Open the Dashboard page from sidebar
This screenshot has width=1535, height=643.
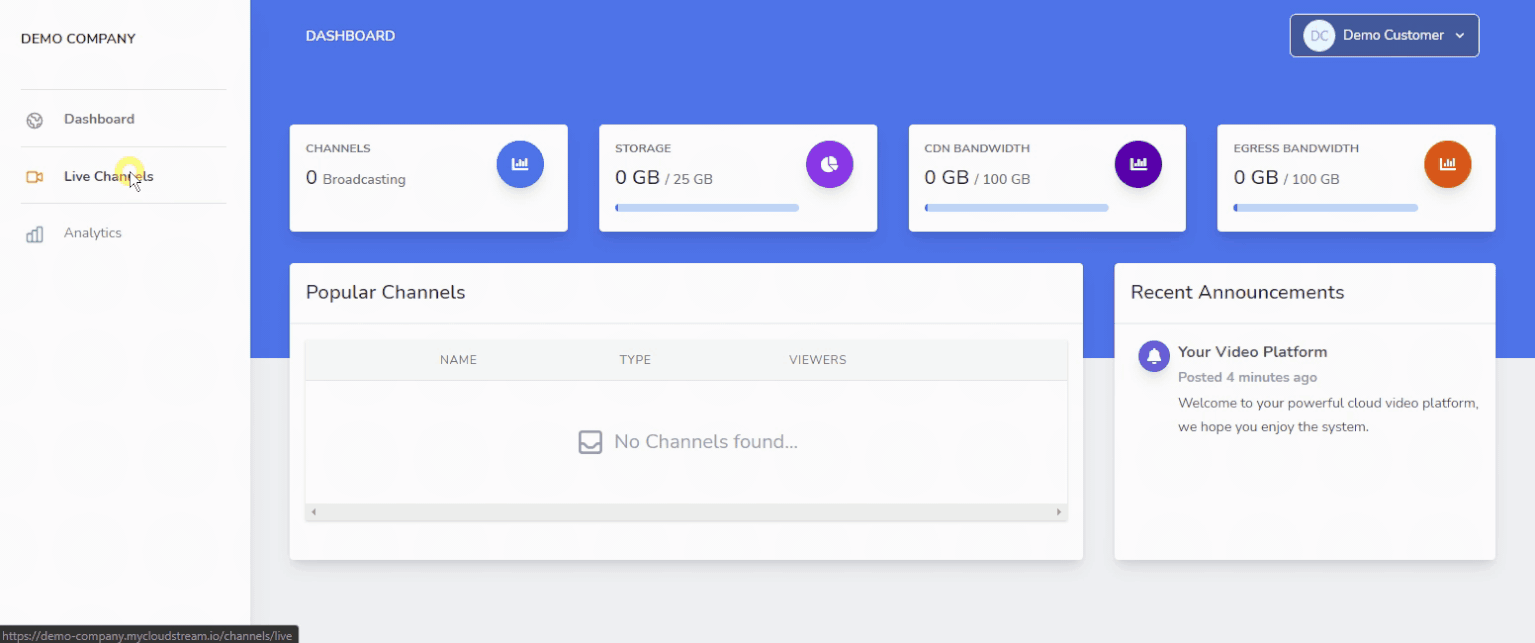[x=99, y=119]
